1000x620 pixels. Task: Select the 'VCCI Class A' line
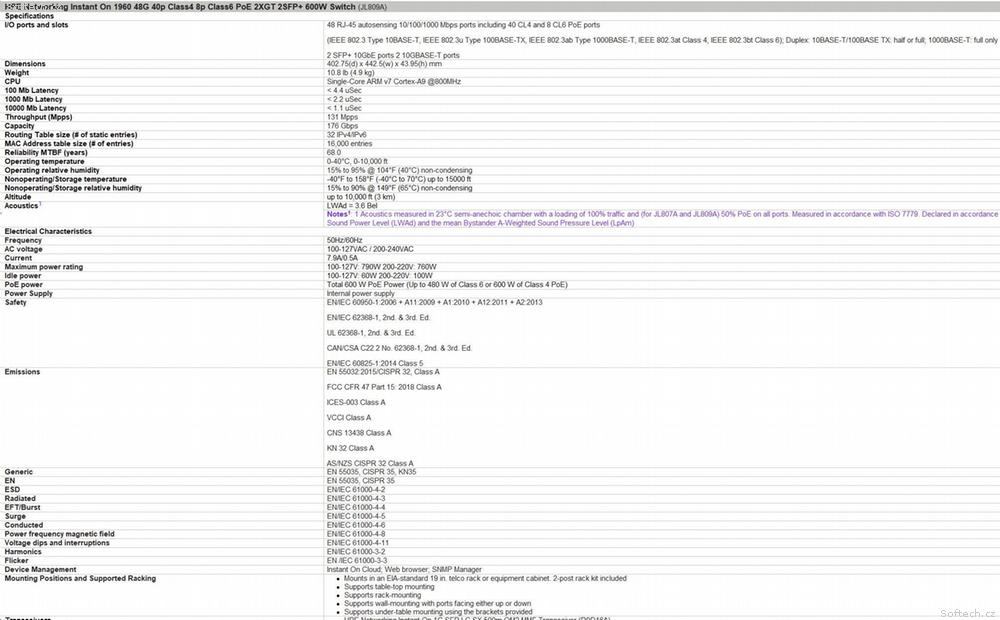[349, 418]
